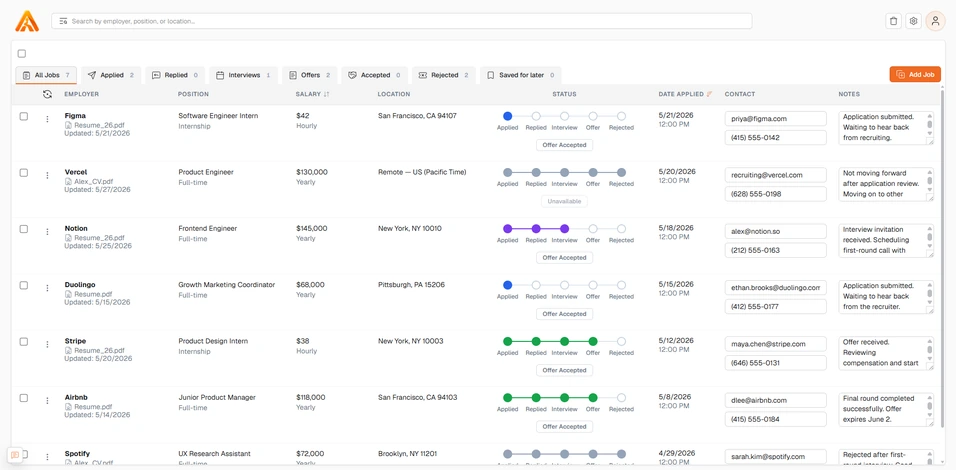Click Junior Product Manager position text
Image resolution: width=956 pixels, height=470 pixels.
click(217, 397)
